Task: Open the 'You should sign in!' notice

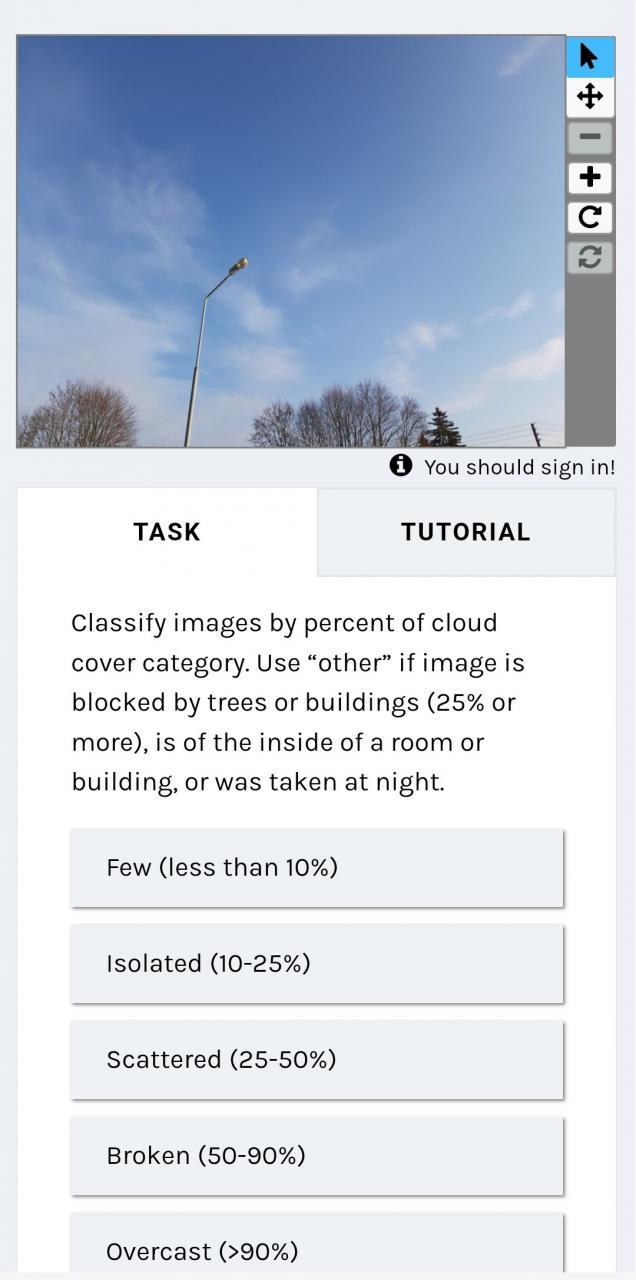Action: (519, 467)
